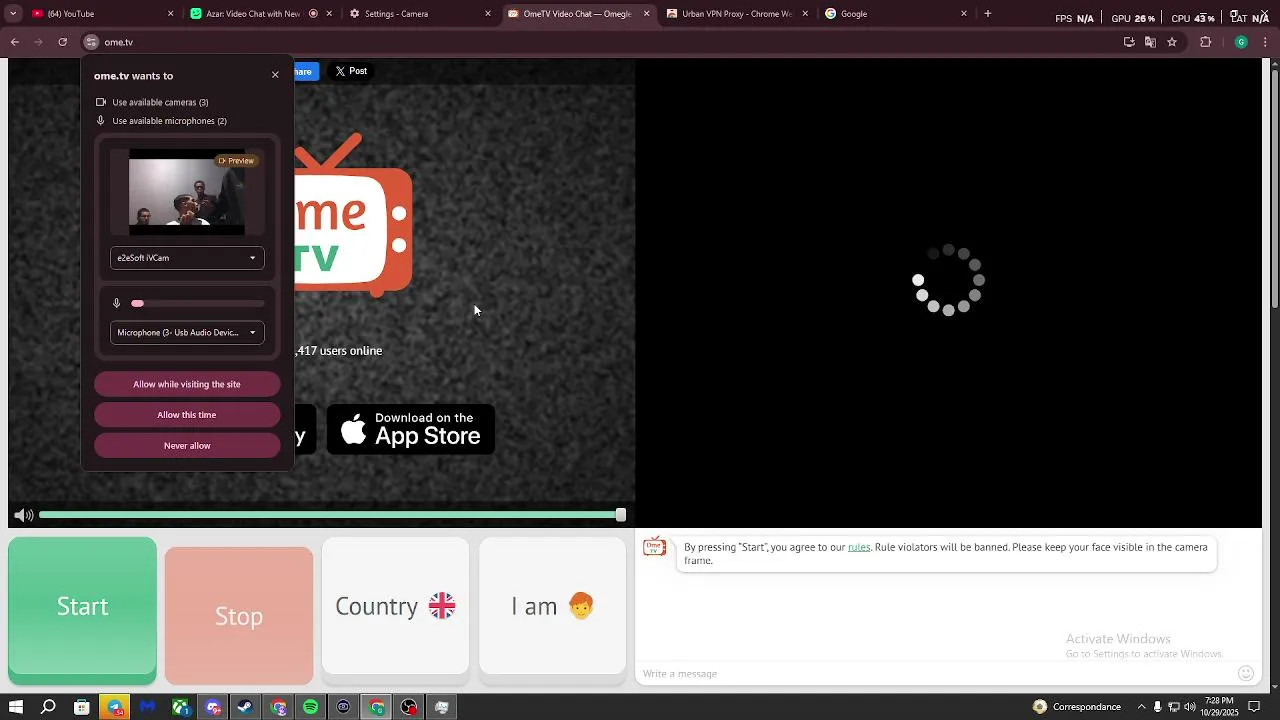Open Microsoft Store from the taskbar
The image size is (1280, 720).
click(82, 707)
